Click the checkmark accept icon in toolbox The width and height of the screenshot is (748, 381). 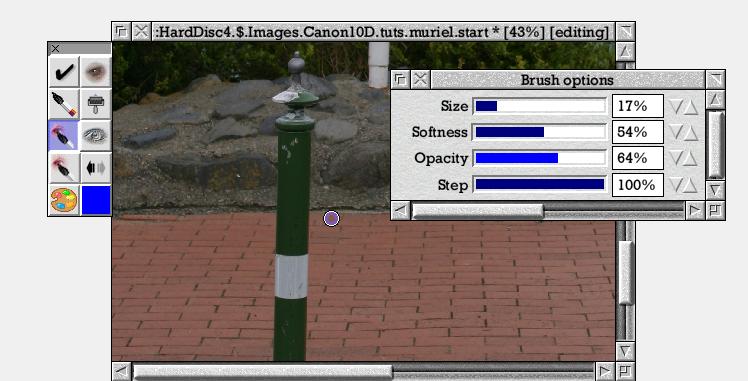(x=64, y=72)
